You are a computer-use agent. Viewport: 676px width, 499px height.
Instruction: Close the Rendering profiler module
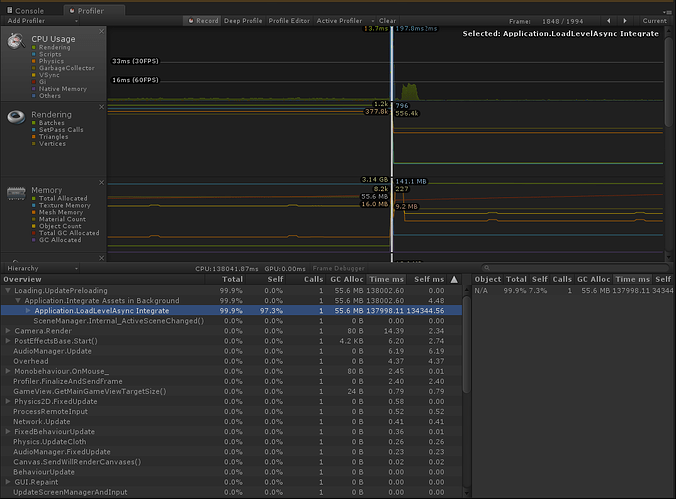pos(101,106)
